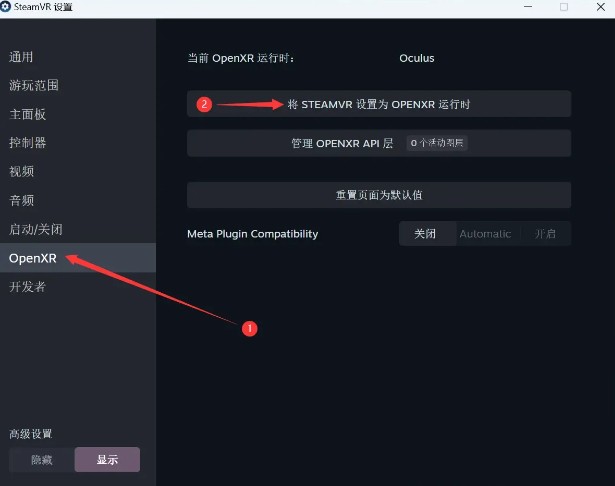Click the 当前 OpenXR 运行时 label

[x=241, y=58]
